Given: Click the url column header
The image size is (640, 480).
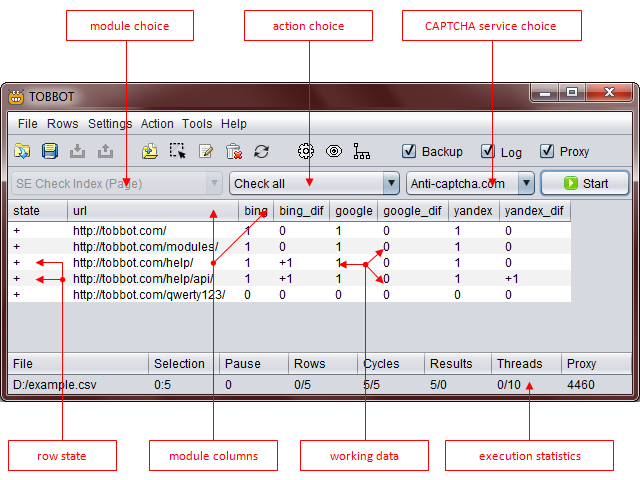Looking at the screenshot, I should click(153, 211).
